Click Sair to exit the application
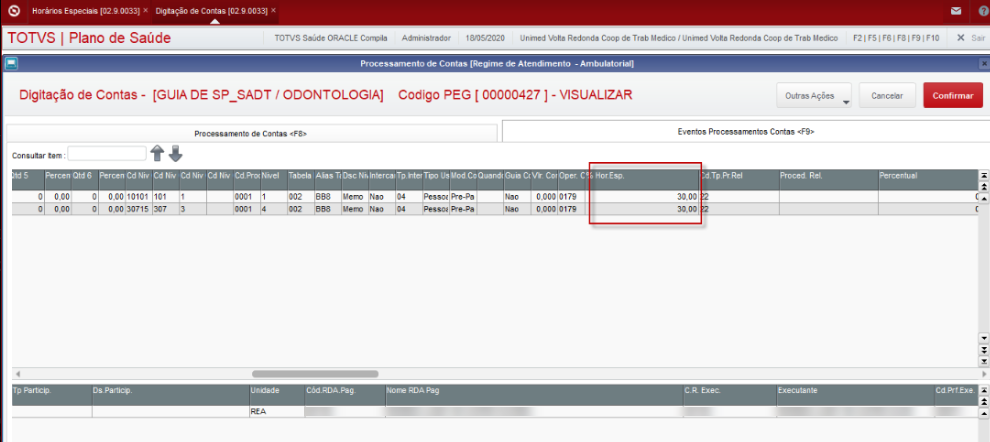 pos(971,38)
